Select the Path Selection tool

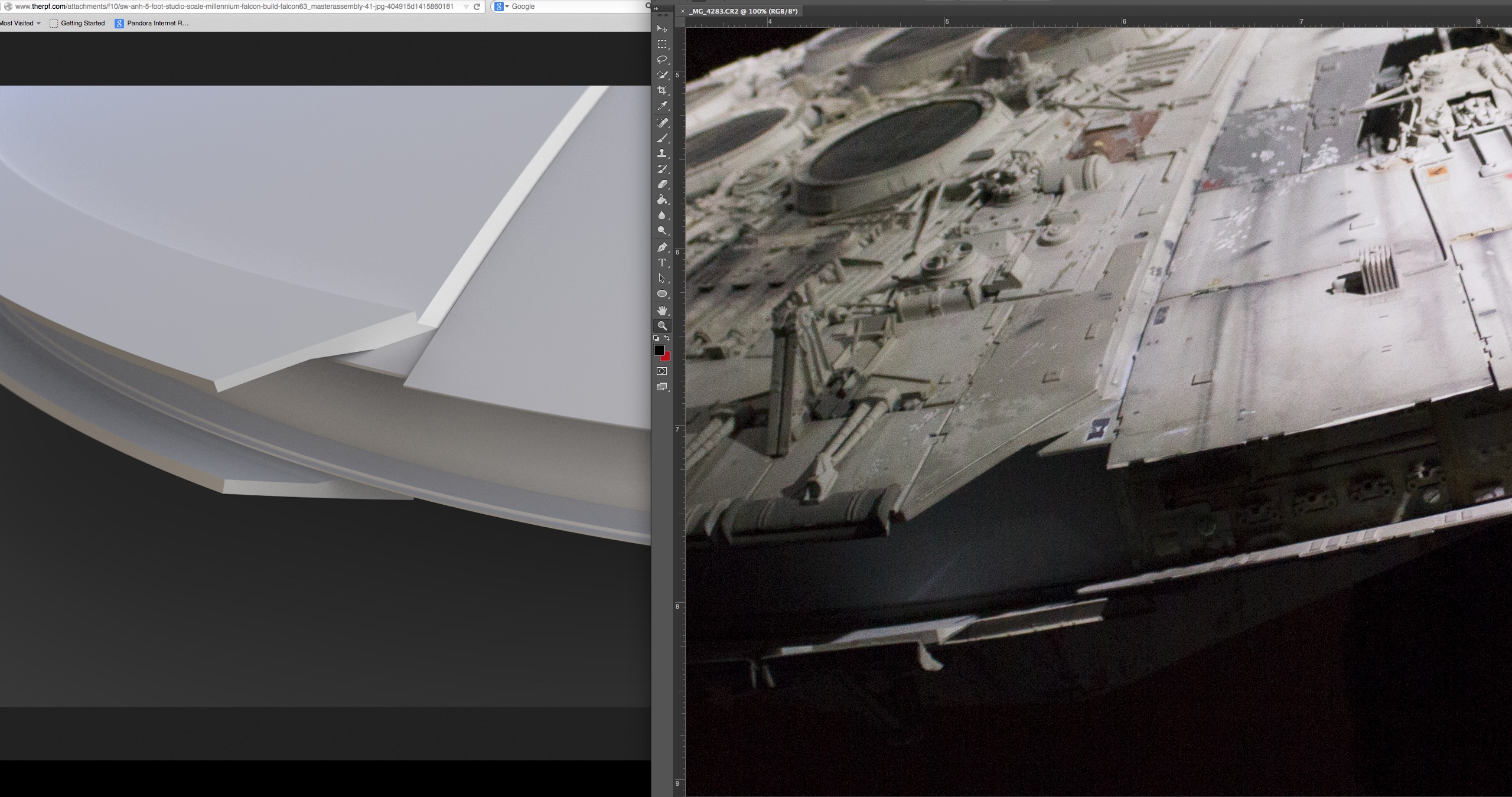662,278
